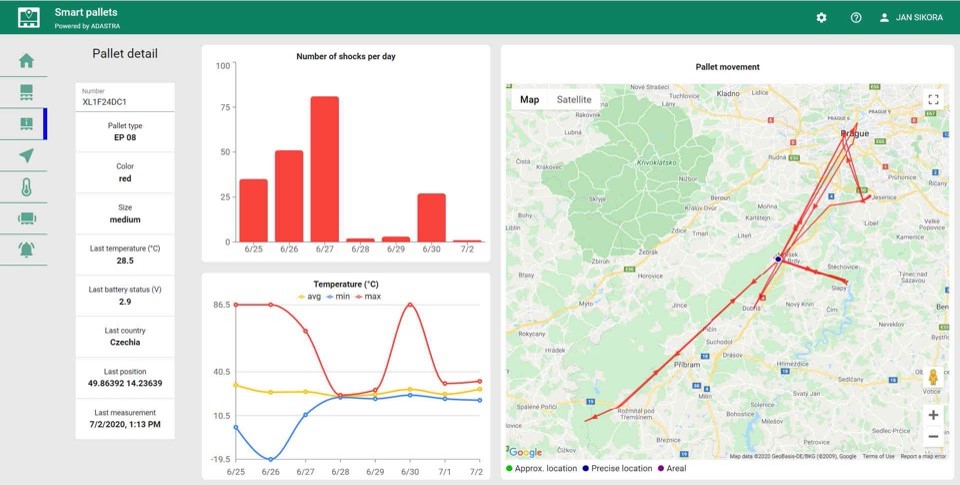Image resolution: width=960 pixels, height=485 pixels.
Task: Click the Příbram label on the map
Action: 686,365
